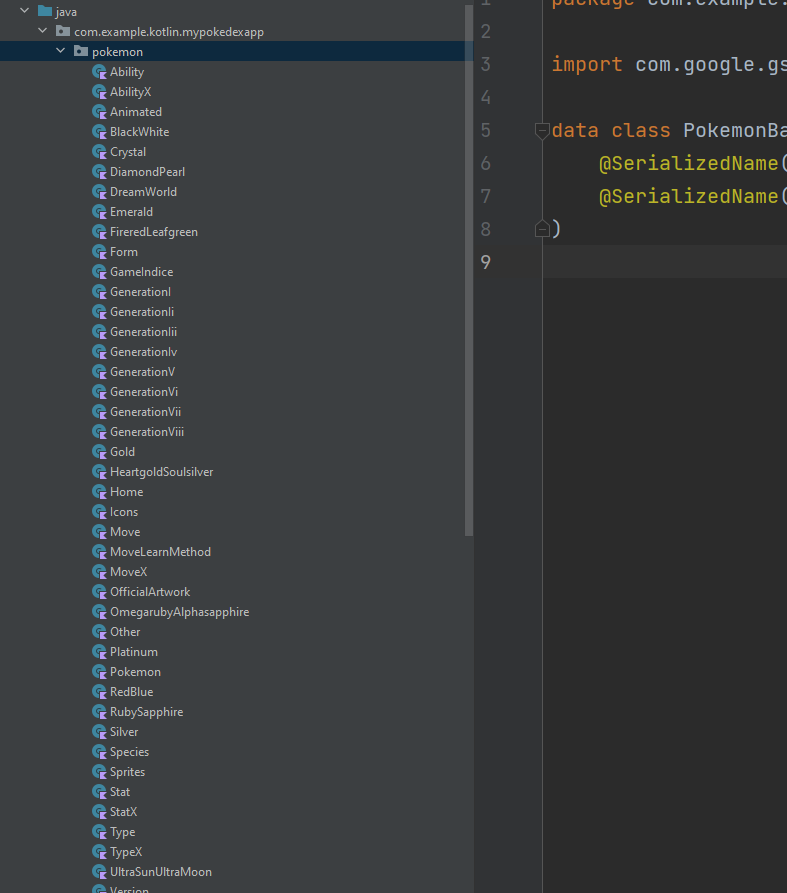This screenshot has width=787, height=893.
Task: Click the Kotlin class icon beside Ability
Action: coord(99,72)
